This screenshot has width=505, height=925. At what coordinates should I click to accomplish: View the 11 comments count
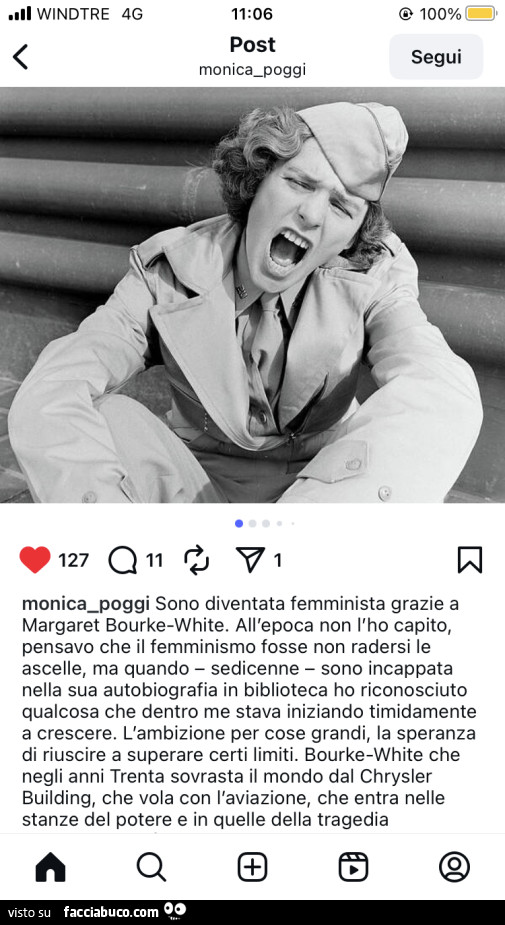coord(154,560)
